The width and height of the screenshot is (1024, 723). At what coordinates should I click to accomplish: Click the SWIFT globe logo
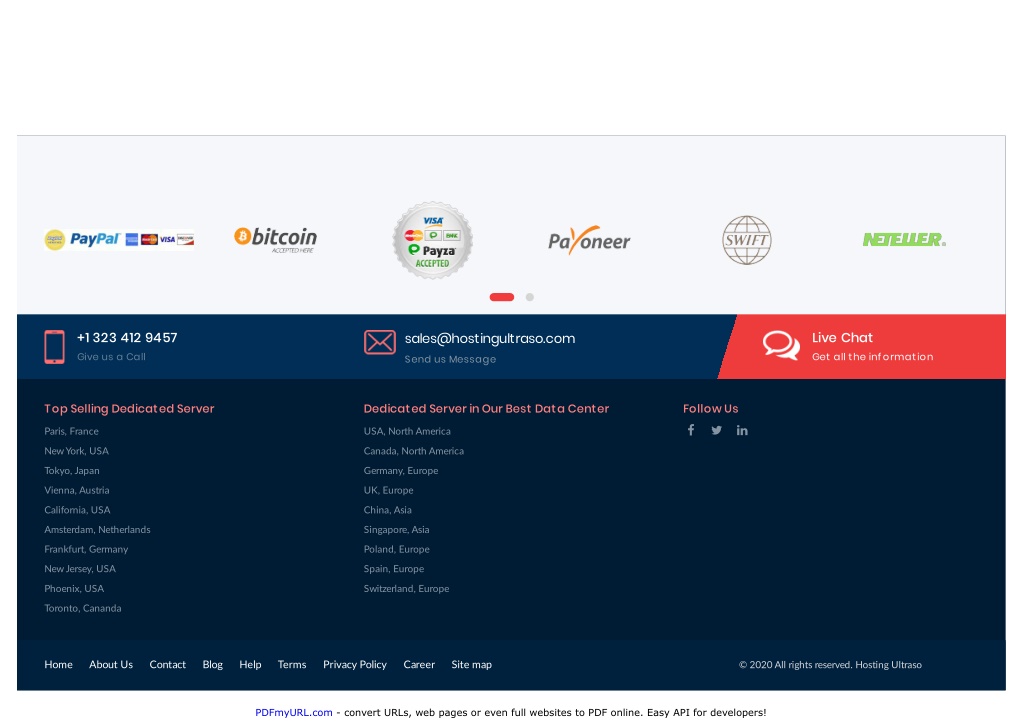[x=746, y=240]
